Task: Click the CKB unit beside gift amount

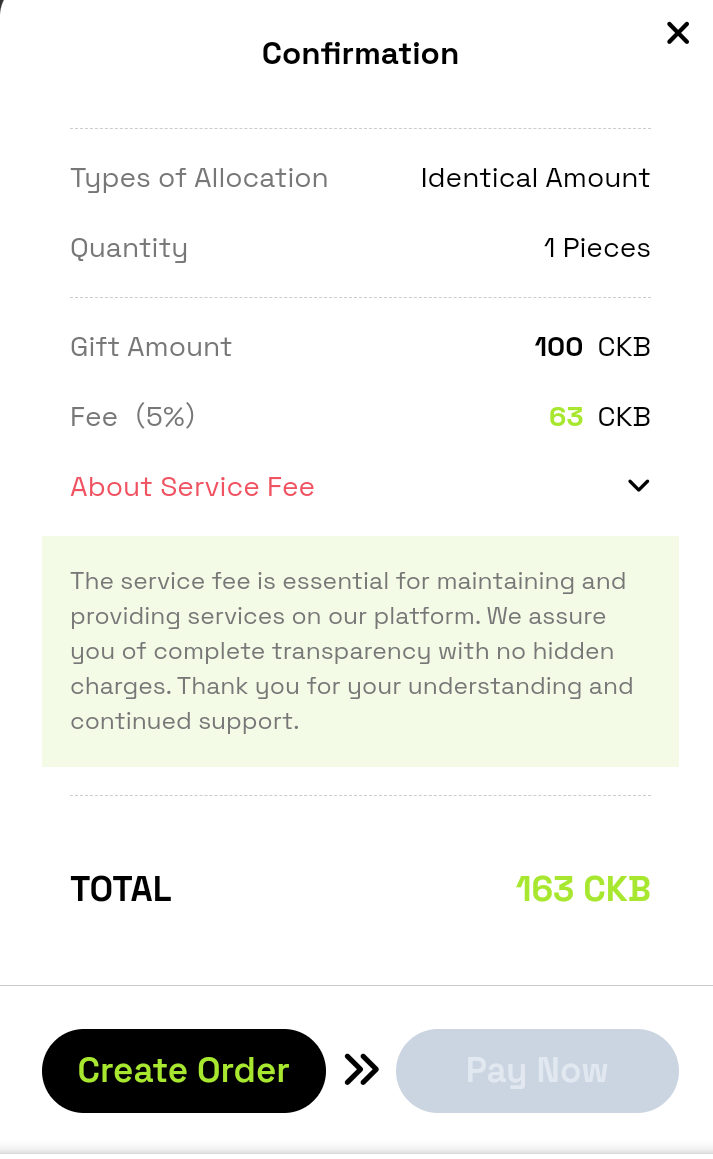Action: click(x=624, y=347)
